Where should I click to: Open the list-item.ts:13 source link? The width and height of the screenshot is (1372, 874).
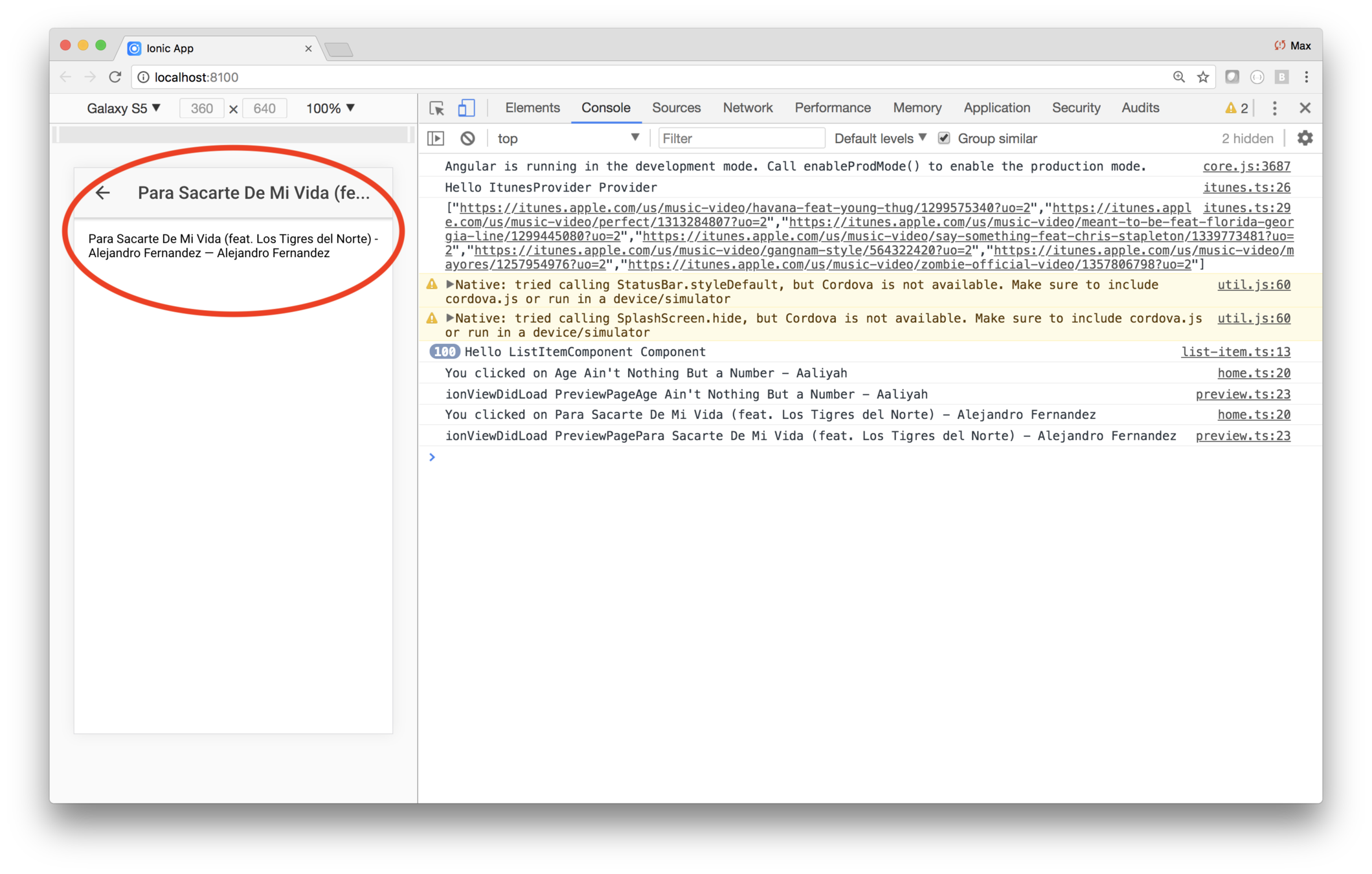coord(1235,352)
